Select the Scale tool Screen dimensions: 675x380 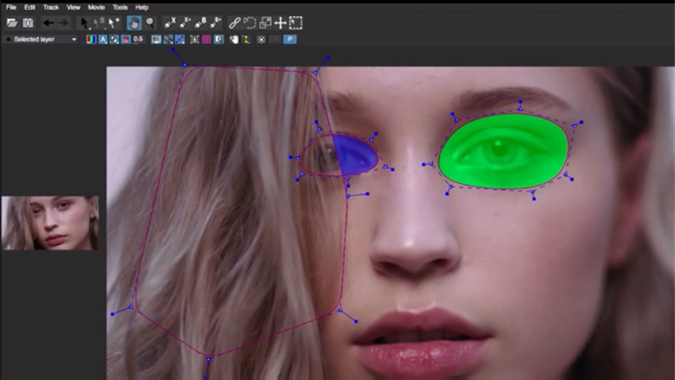pos(265,23)
